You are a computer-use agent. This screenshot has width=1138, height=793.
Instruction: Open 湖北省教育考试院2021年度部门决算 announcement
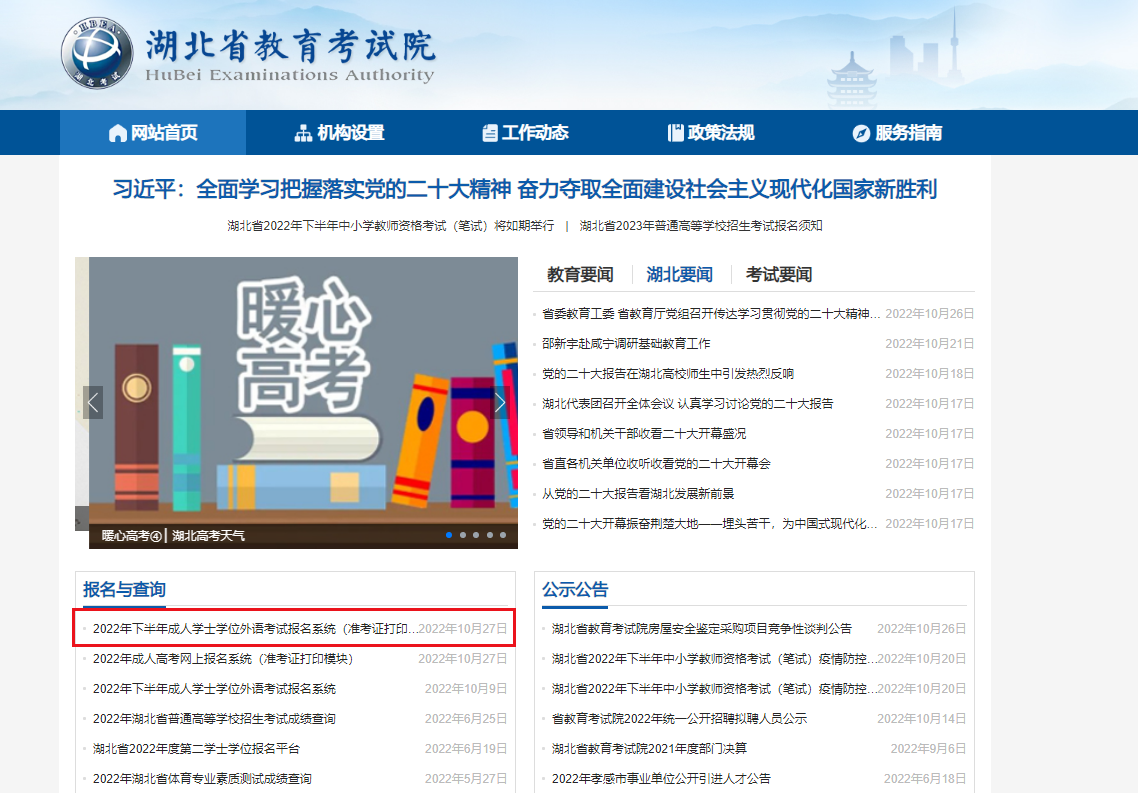pos(649,748)
